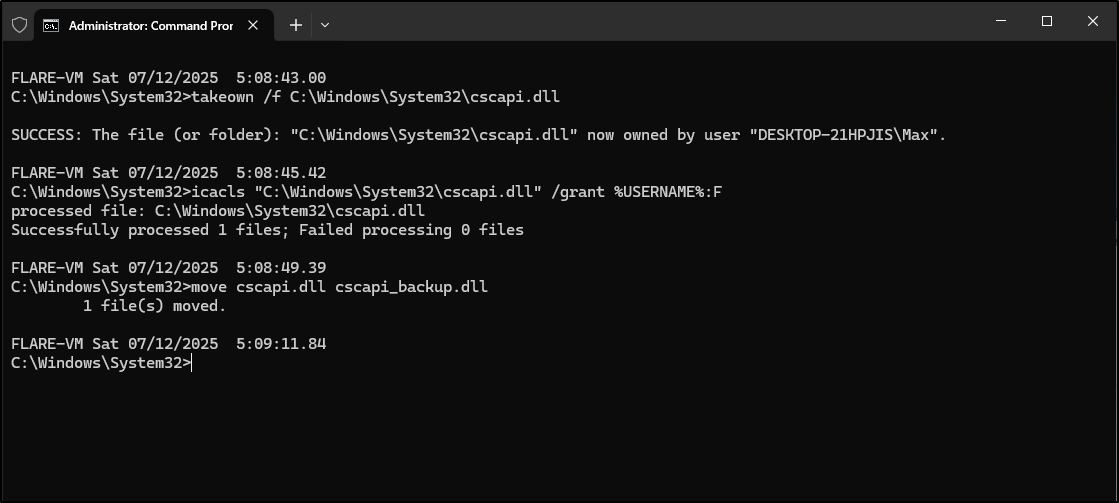Click the Command Prompt tab icon

(51, 26)
